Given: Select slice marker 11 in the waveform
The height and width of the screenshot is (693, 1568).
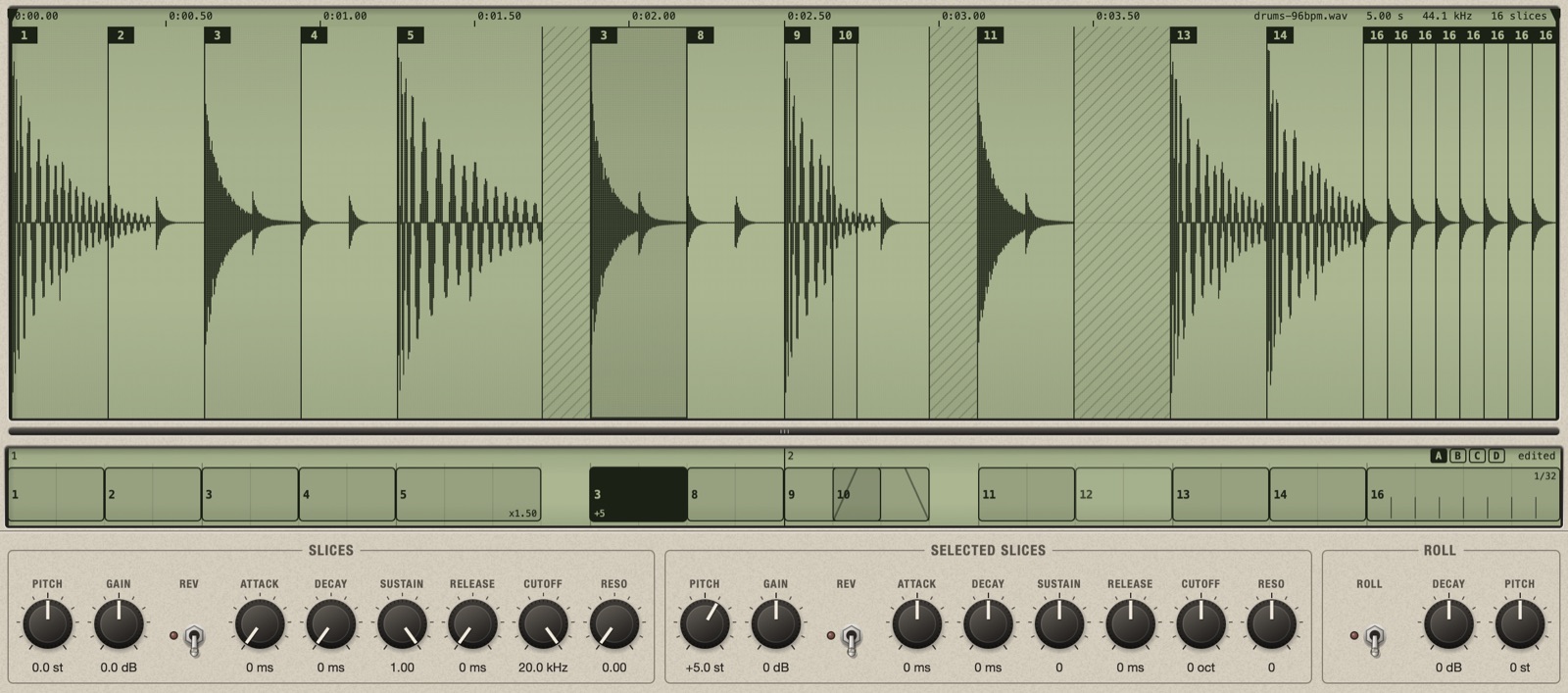Looking at the screenshot, I should (x=991, y=35).
